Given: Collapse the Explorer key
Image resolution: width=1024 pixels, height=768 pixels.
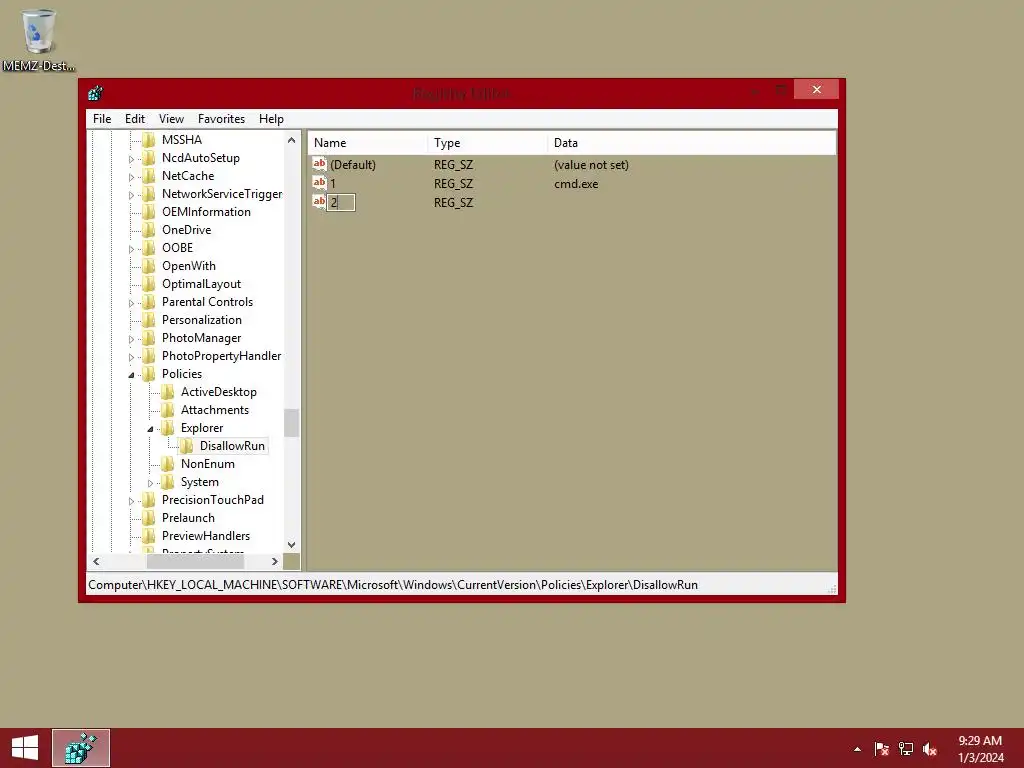Looking at the screenshot, I should [x=150, y=429].
